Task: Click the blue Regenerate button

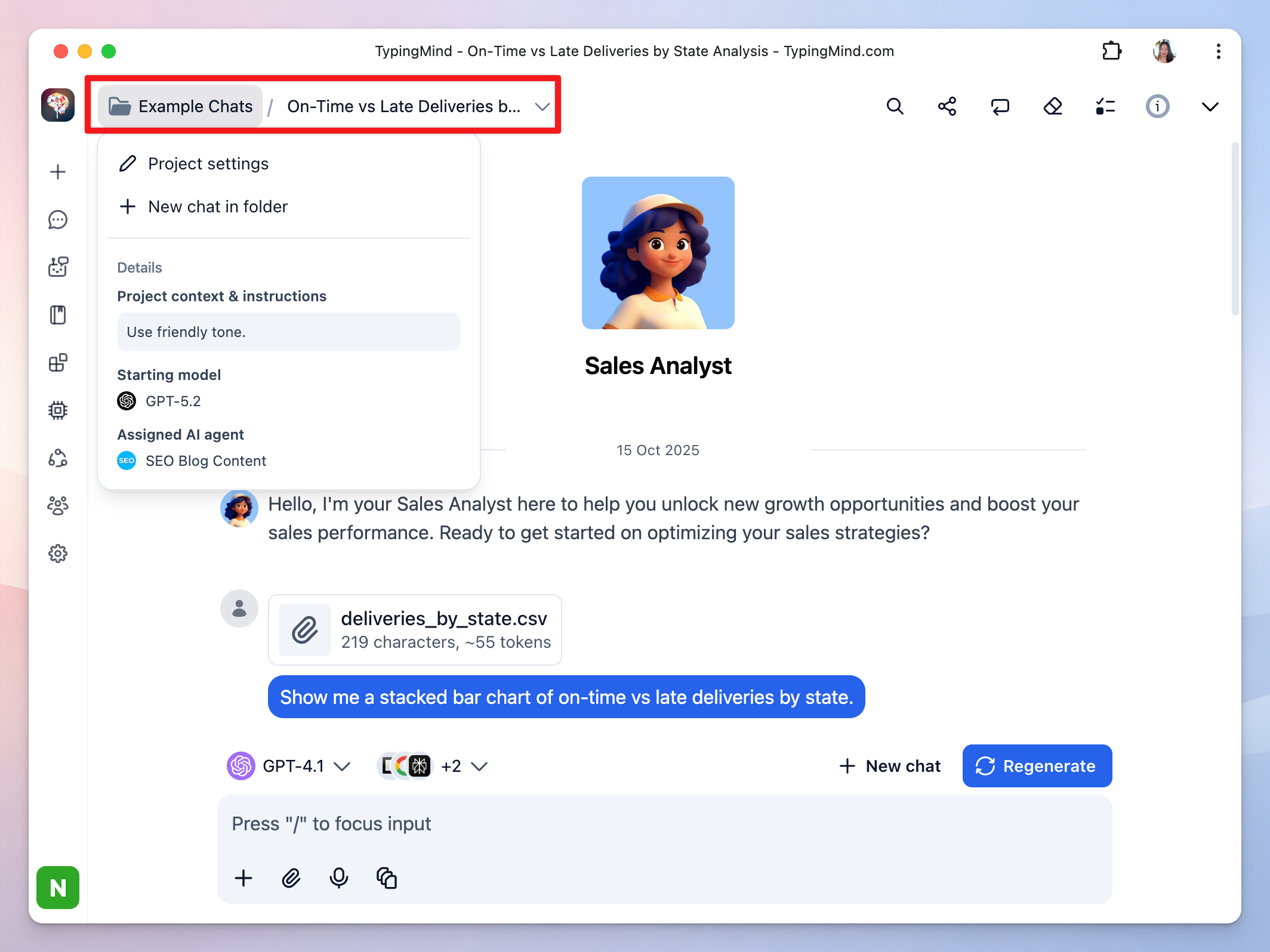Action: point(1037,766)
